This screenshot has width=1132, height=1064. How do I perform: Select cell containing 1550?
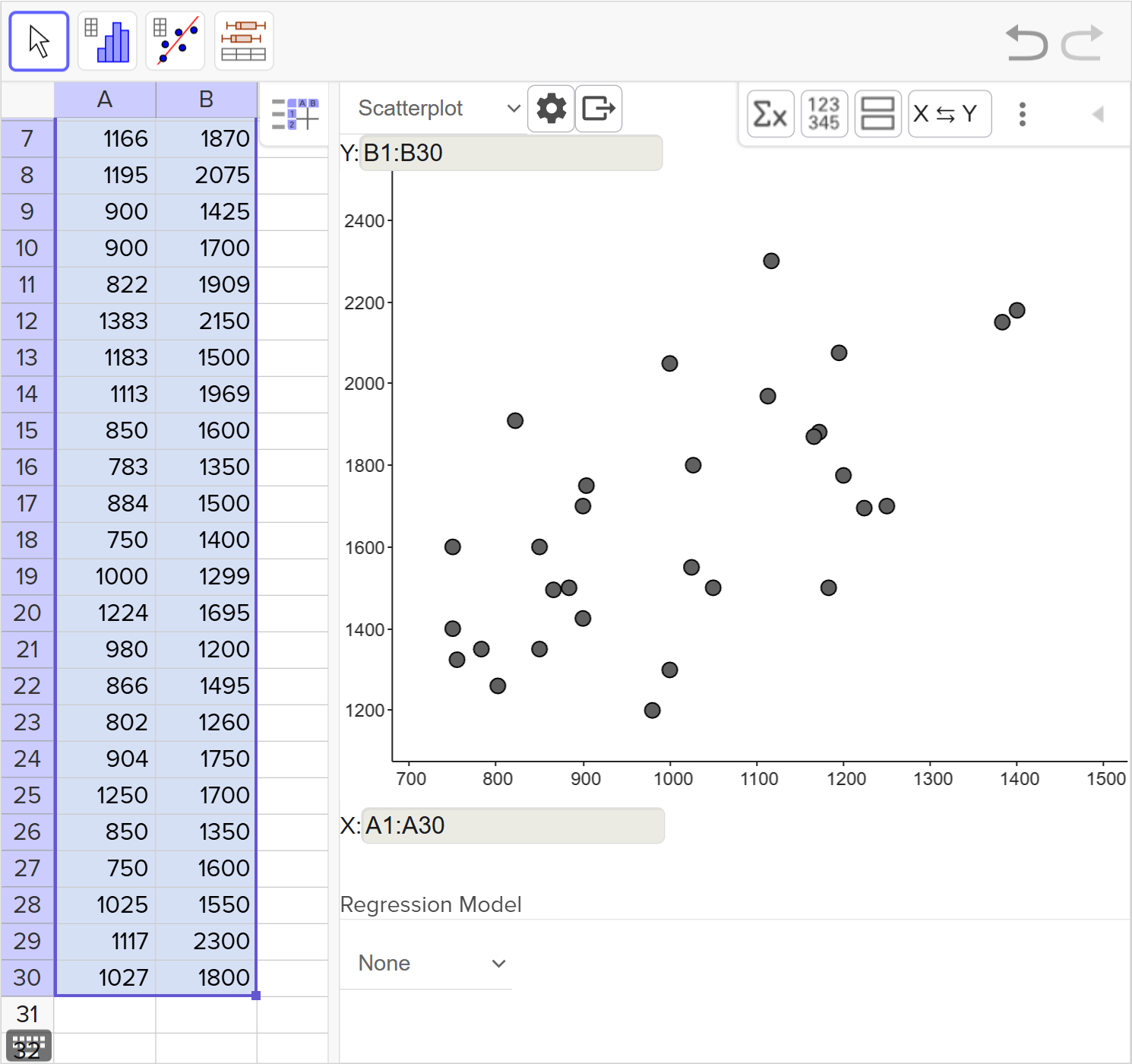[206, 905]
